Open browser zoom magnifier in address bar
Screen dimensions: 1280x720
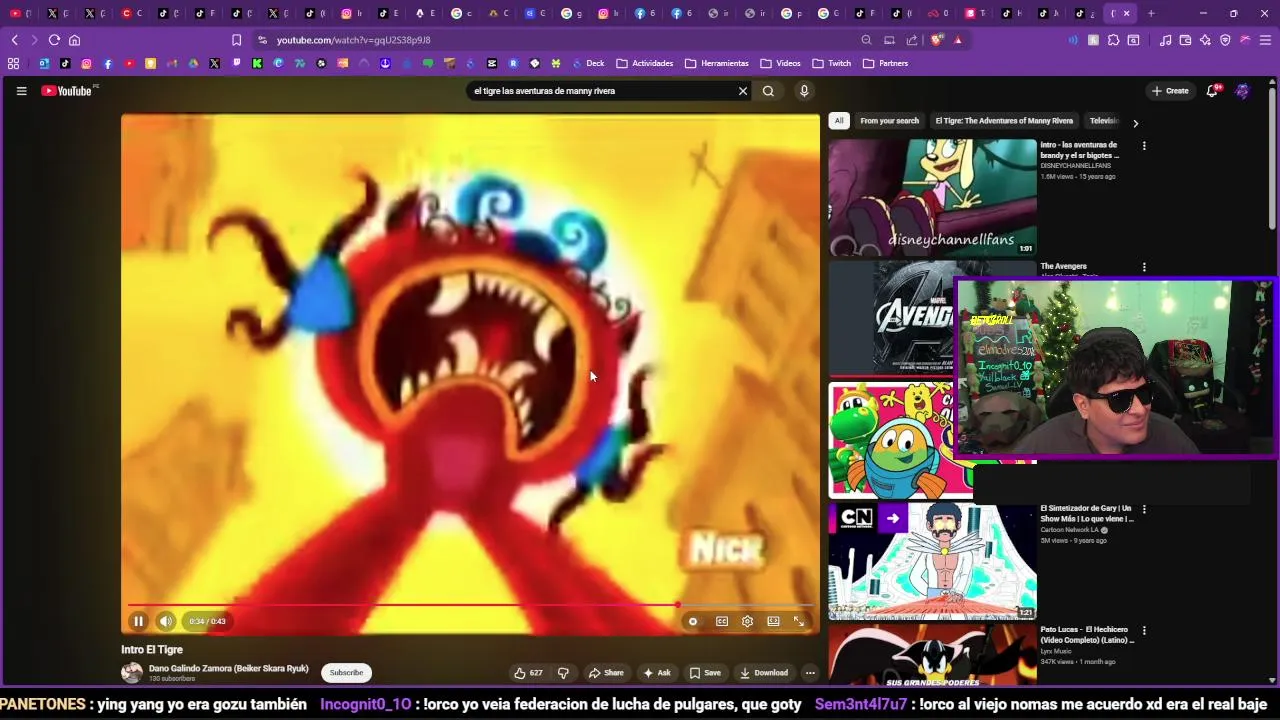click(866, 40)
